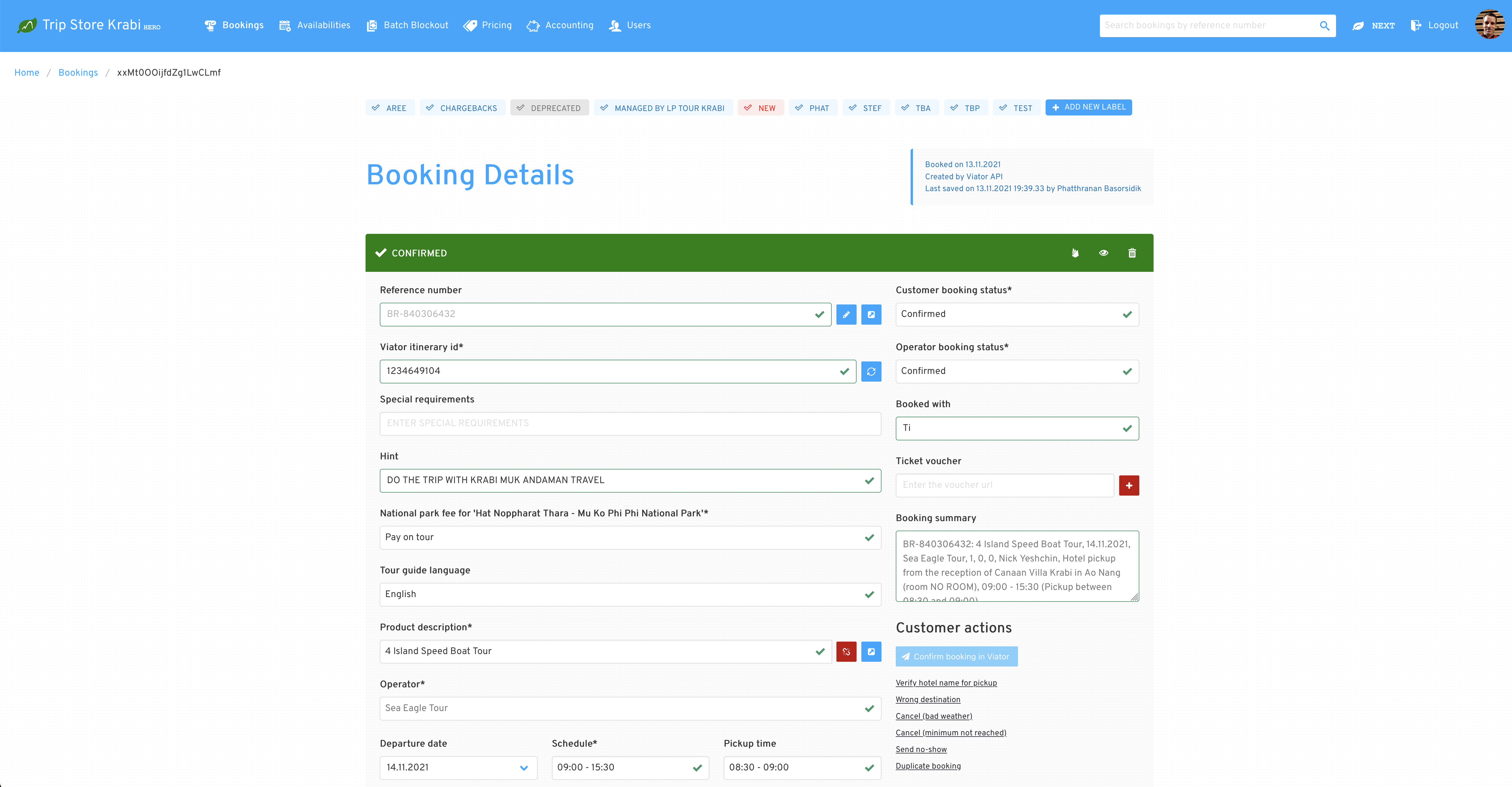Click the refresh icon next to Viator itinerary id
1512x787 pixels.
(871, 372)
